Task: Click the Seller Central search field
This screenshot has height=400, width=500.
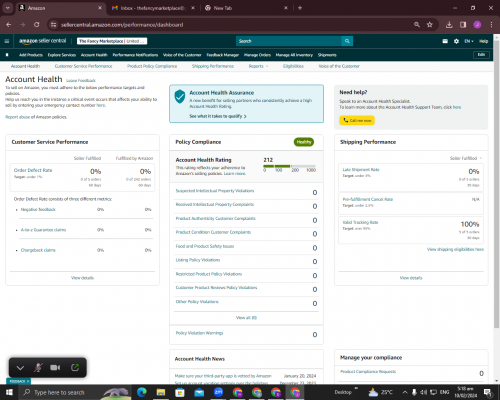Action: [x=289, y=41]
